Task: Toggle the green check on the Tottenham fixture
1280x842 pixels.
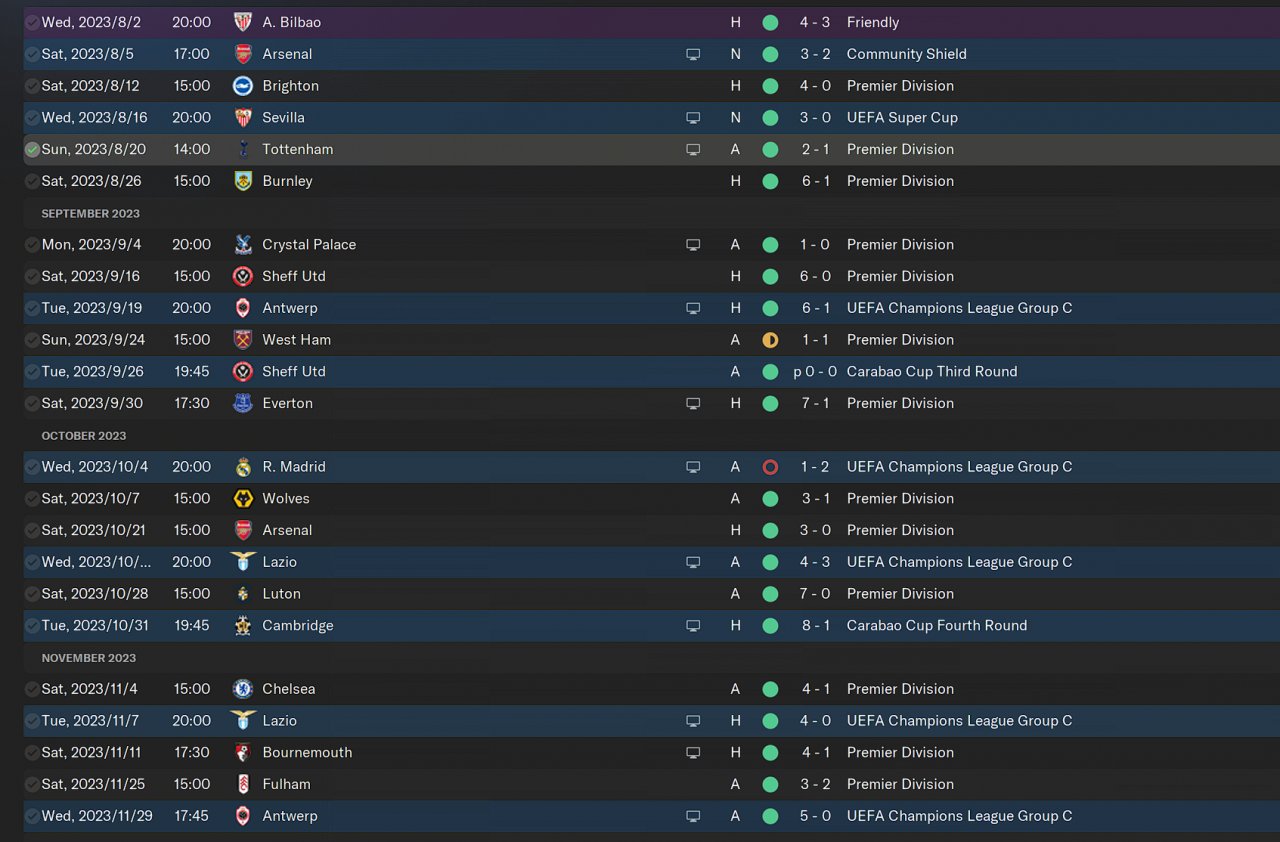Action: coord(33,149)
